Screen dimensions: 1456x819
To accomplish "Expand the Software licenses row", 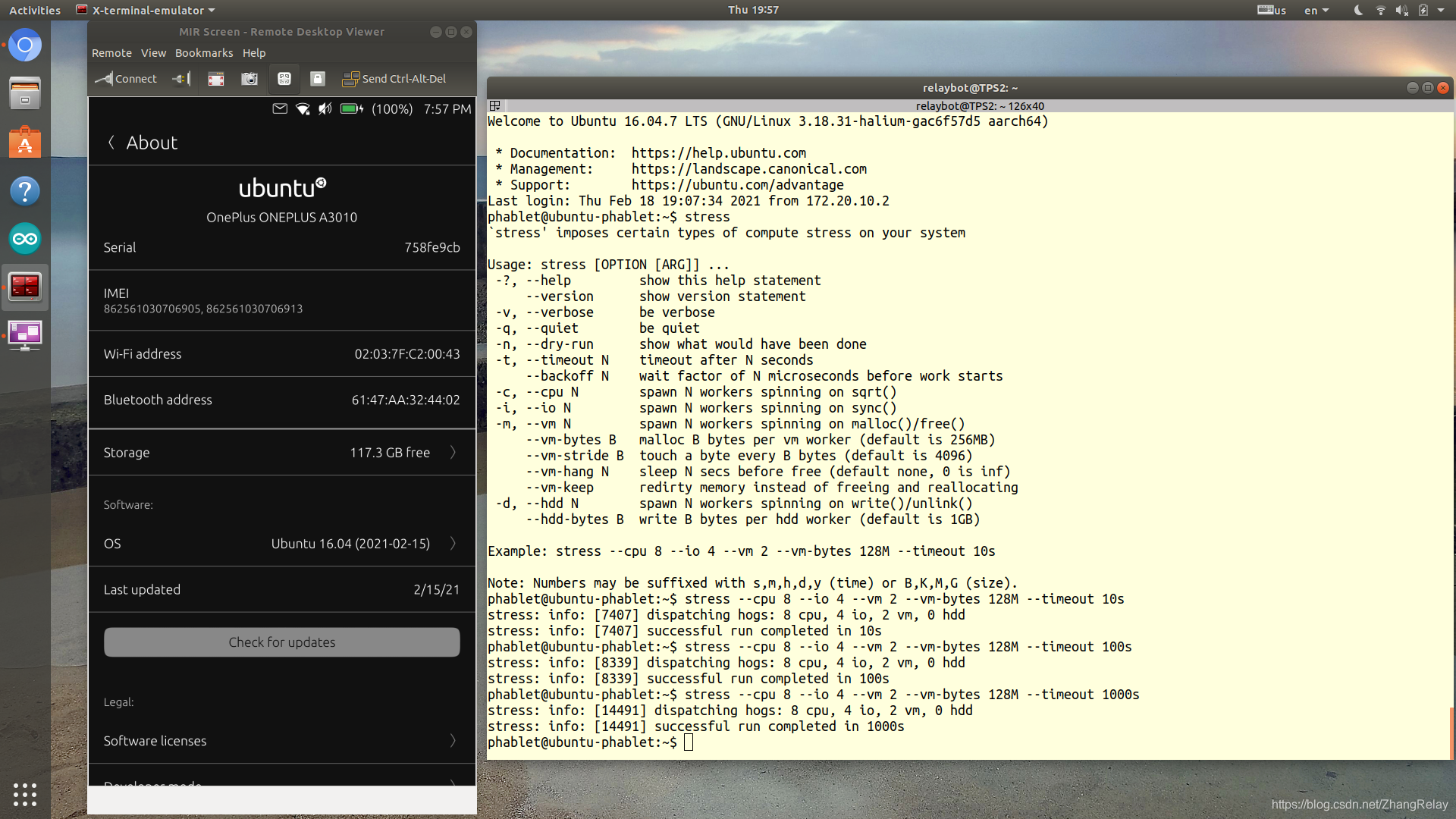I will pos(281,741).
